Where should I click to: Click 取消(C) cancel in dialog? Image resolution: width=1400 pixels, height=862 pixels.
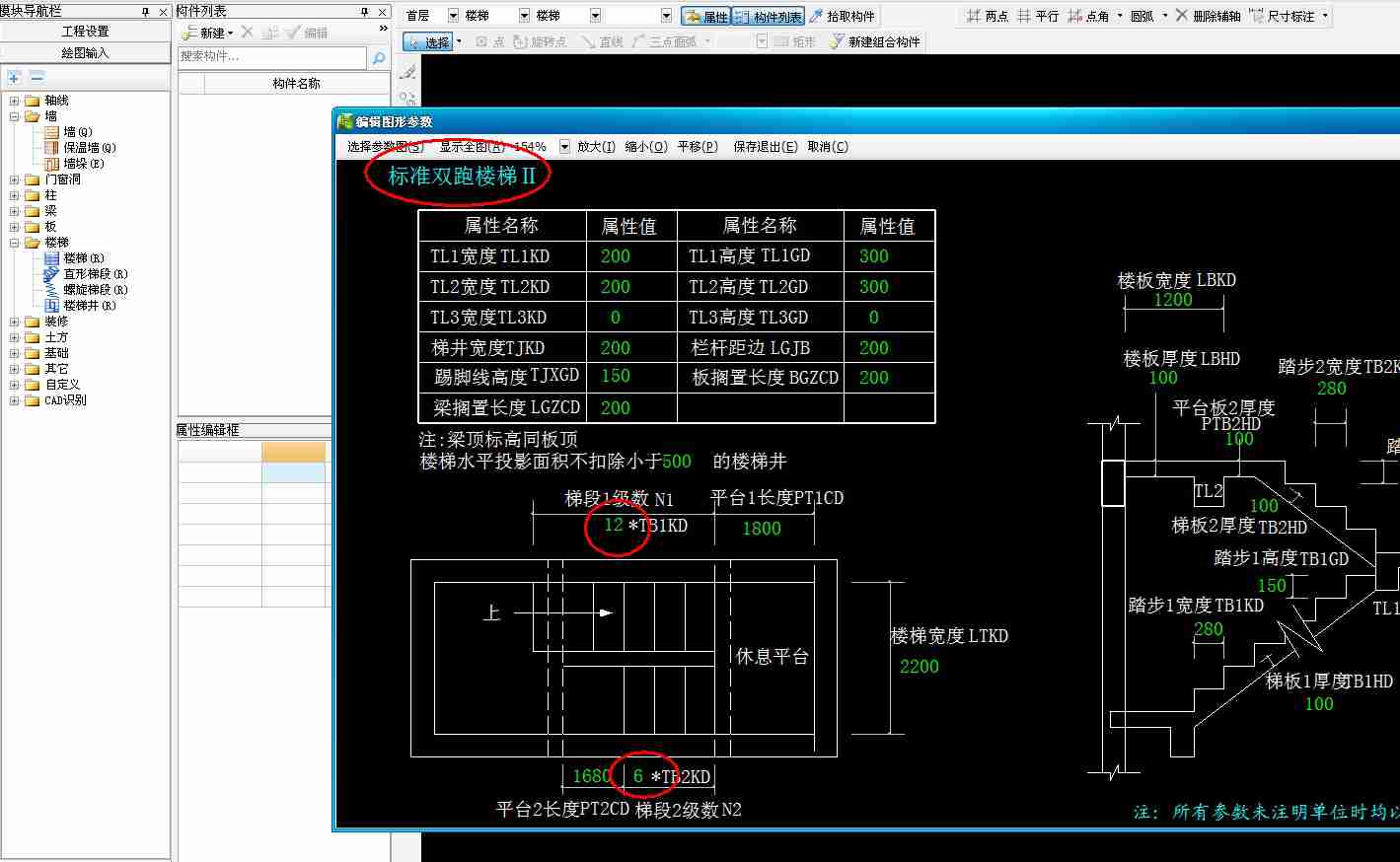pyautogui.click(x=828, y=147)
